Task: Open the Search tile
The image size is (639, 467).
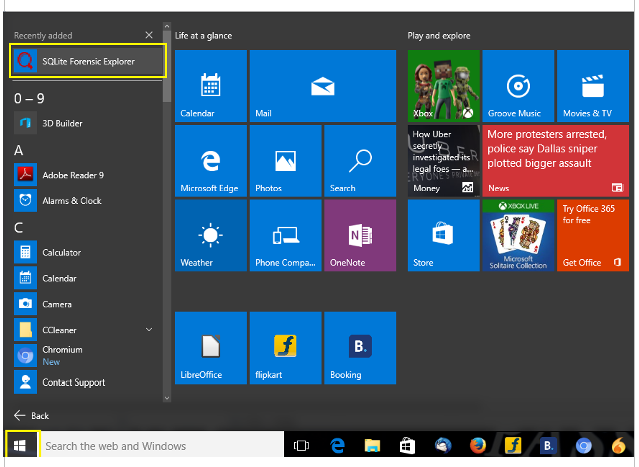Action: click(360, 161)
